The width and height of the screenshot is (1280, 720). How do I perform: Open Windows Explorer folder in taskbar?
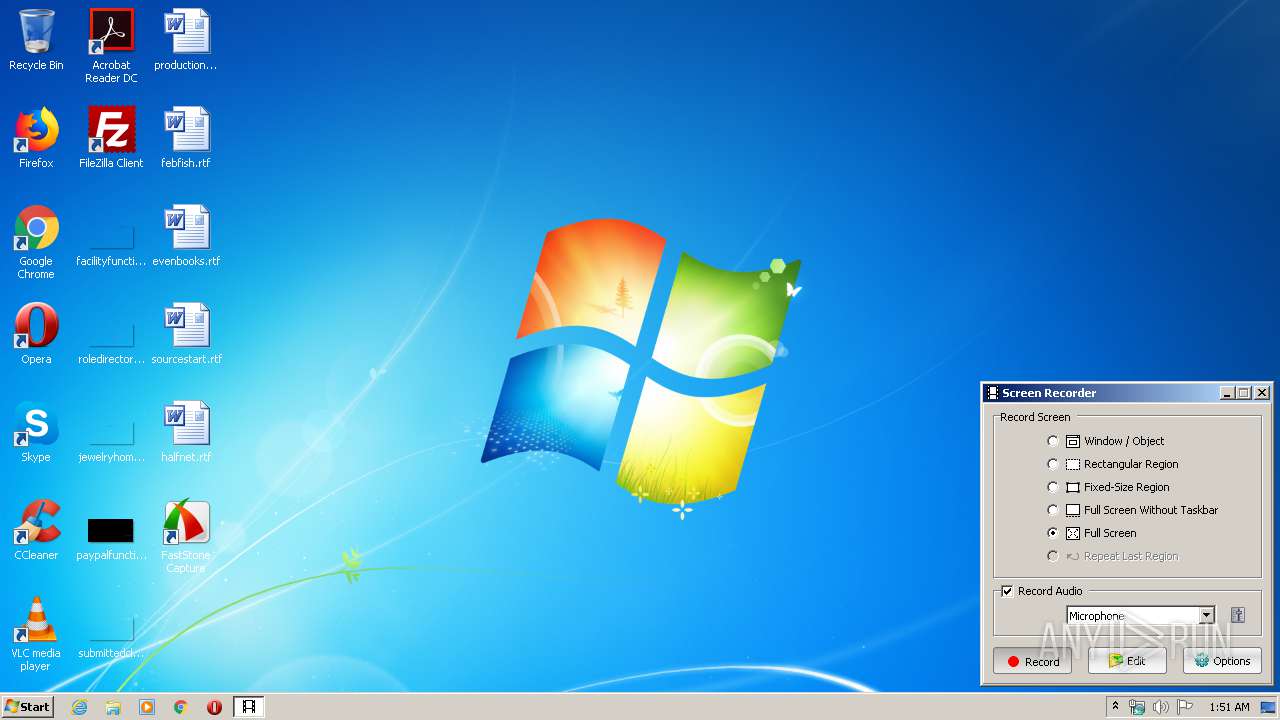point(113,707)
